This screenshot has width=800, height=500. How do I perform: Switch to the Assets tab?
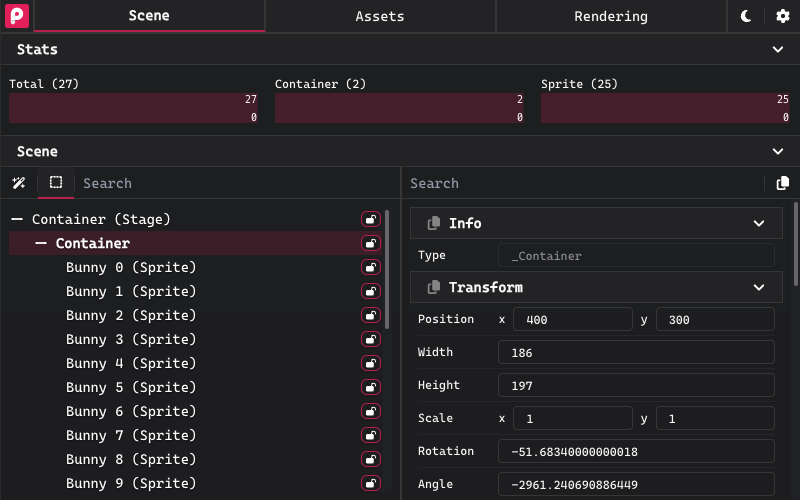[380, 16]
